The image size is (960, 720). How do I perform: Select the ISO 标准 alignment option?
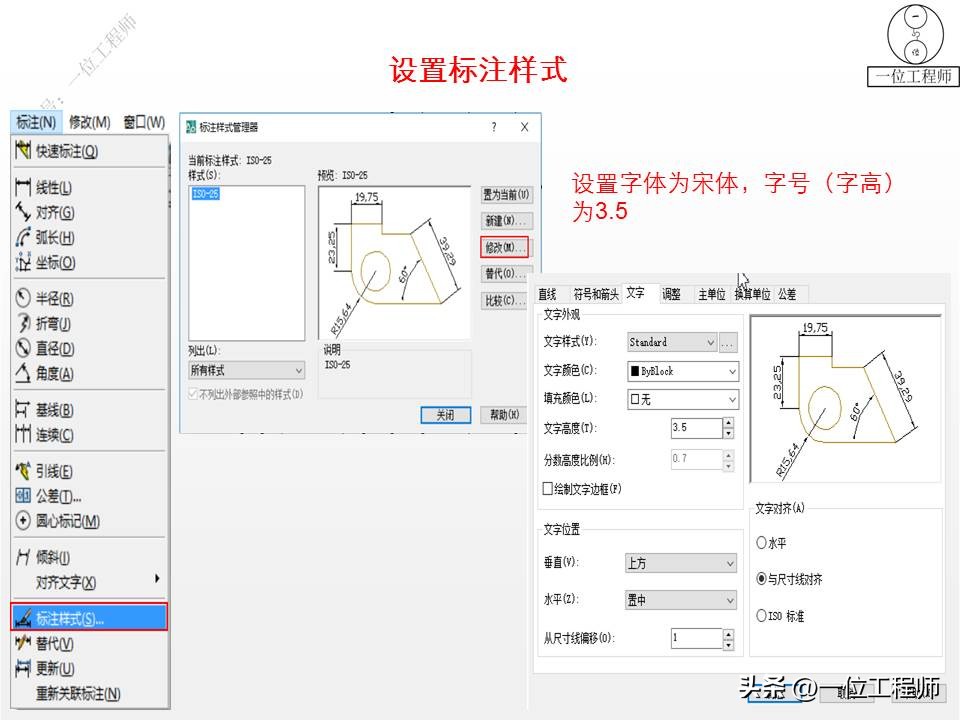pyautogui.click(x=762, y=617)
